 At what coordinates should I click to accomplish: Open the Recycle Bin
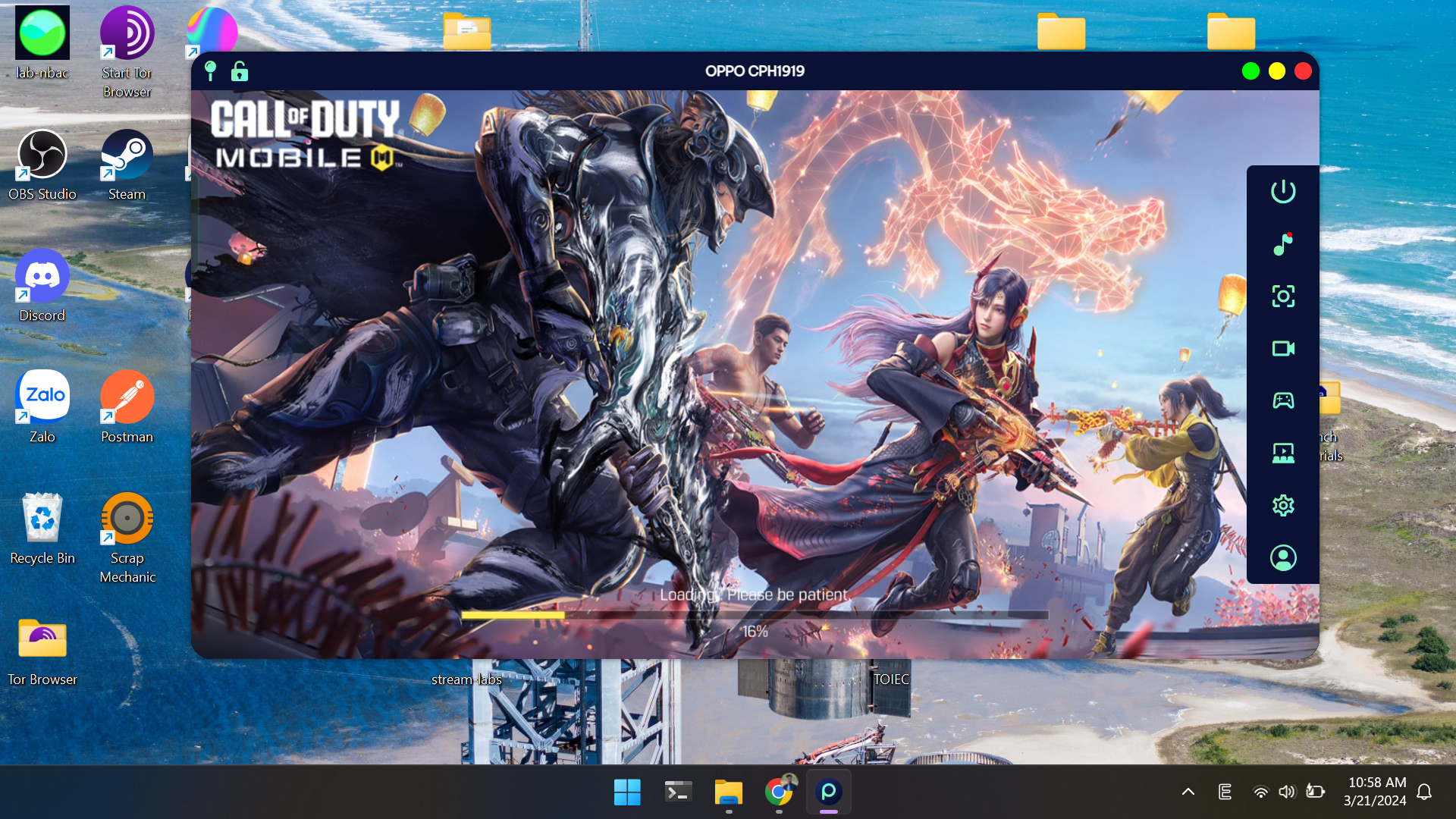[42, 529]
